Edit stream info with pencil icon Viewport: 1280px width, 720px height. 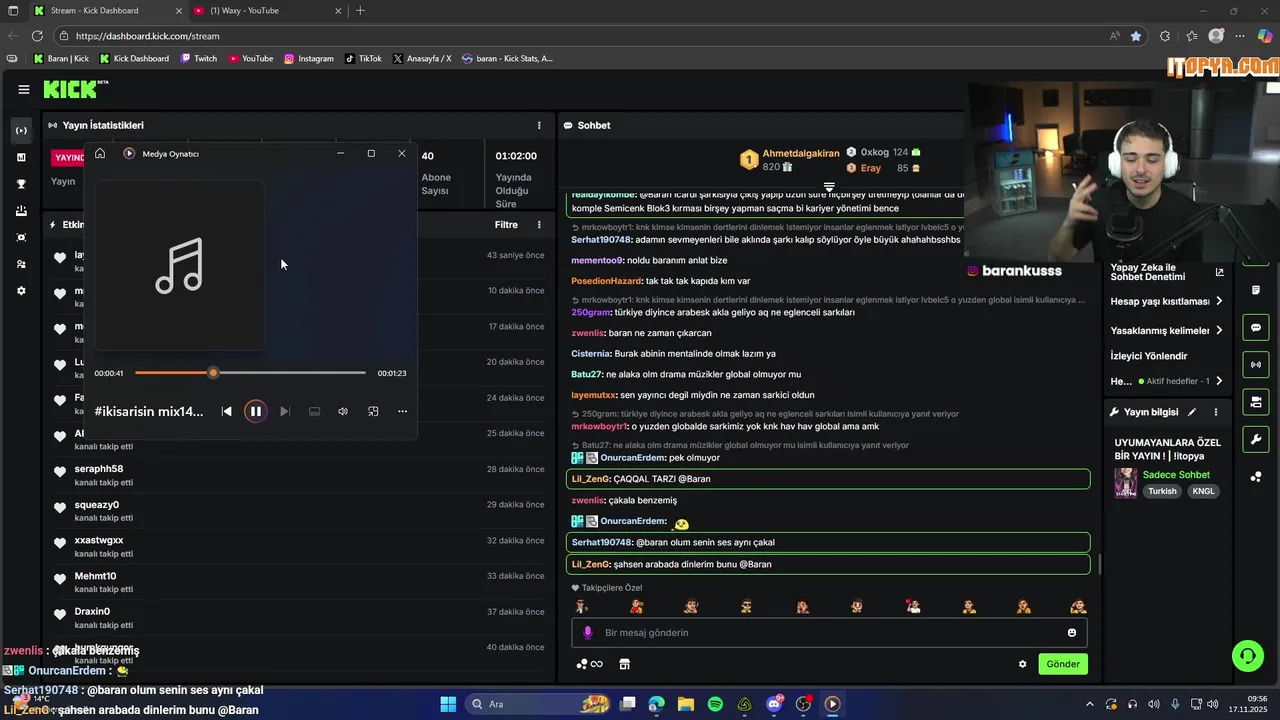coord(1192,412)
